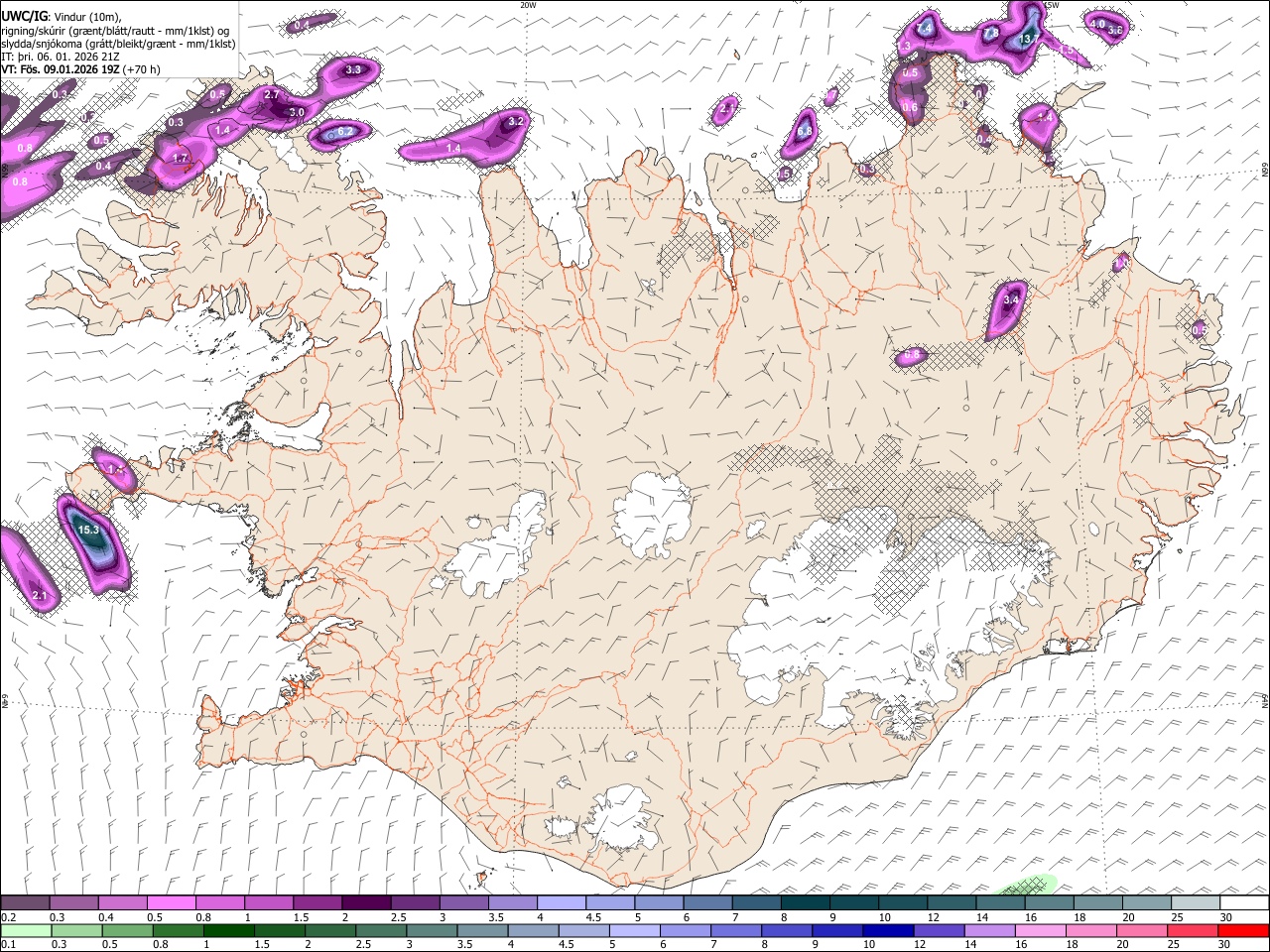The width and height of the screenshot is (1270, 952).
Task: Click the rigning/skúrir legend description line
Action: pyautogui.click(x=115, y=31)
